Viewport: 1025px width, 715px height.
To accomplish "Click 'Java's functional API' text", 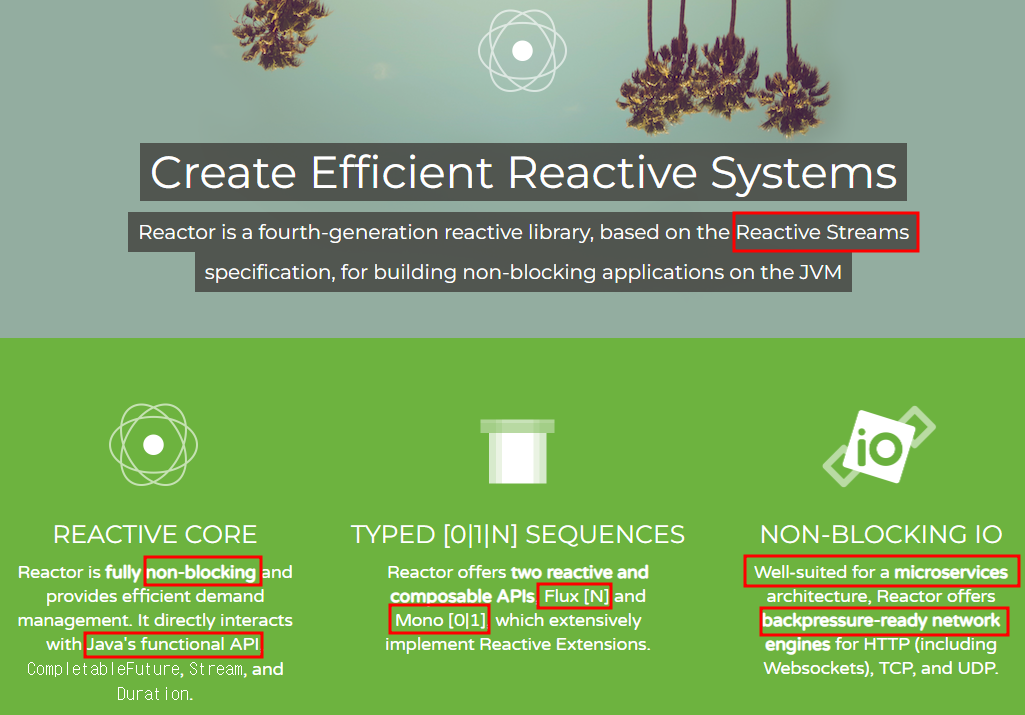I will (x=173, y=644).
